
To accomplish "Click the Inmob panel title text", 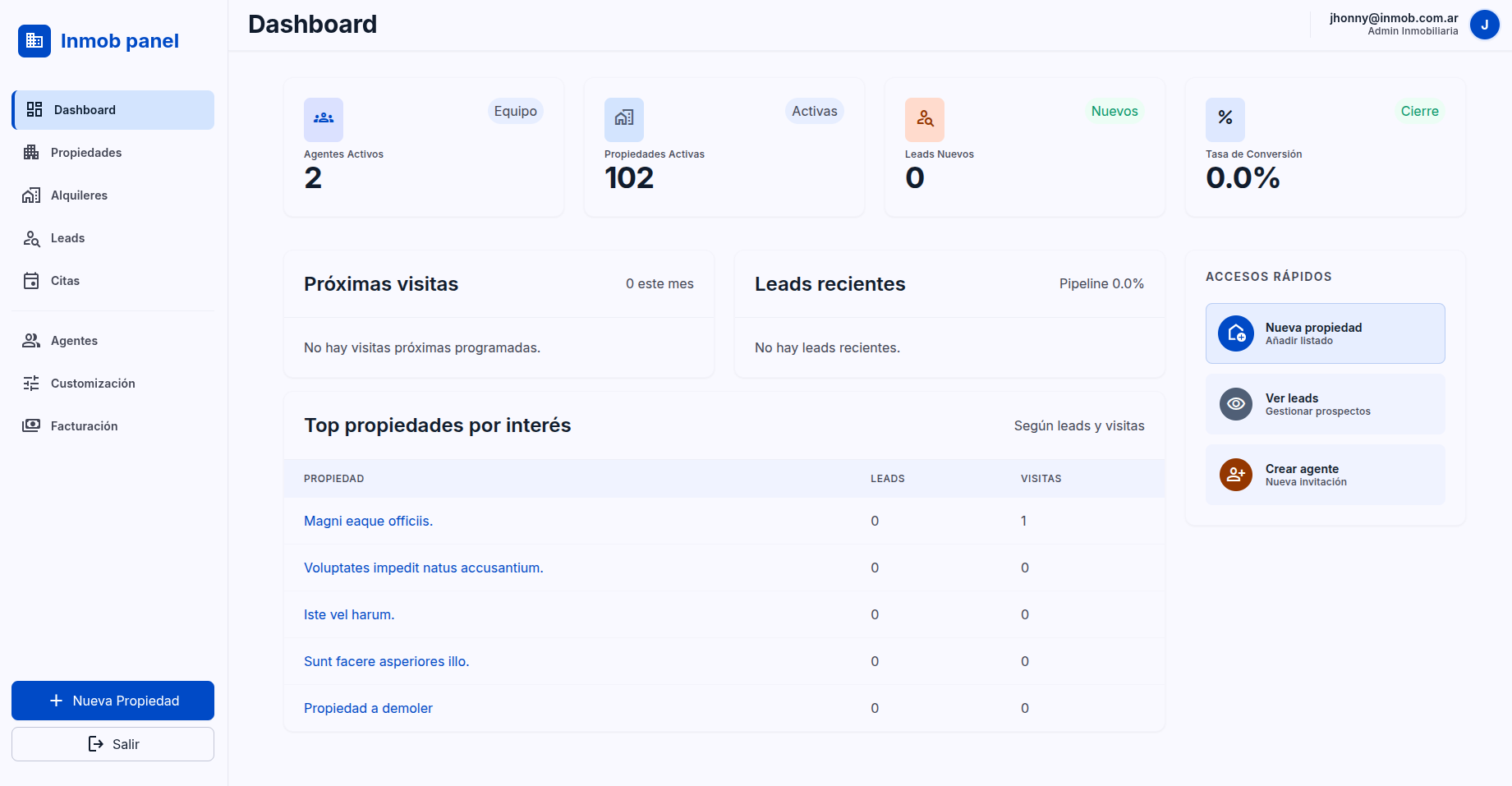I will 120,41.
